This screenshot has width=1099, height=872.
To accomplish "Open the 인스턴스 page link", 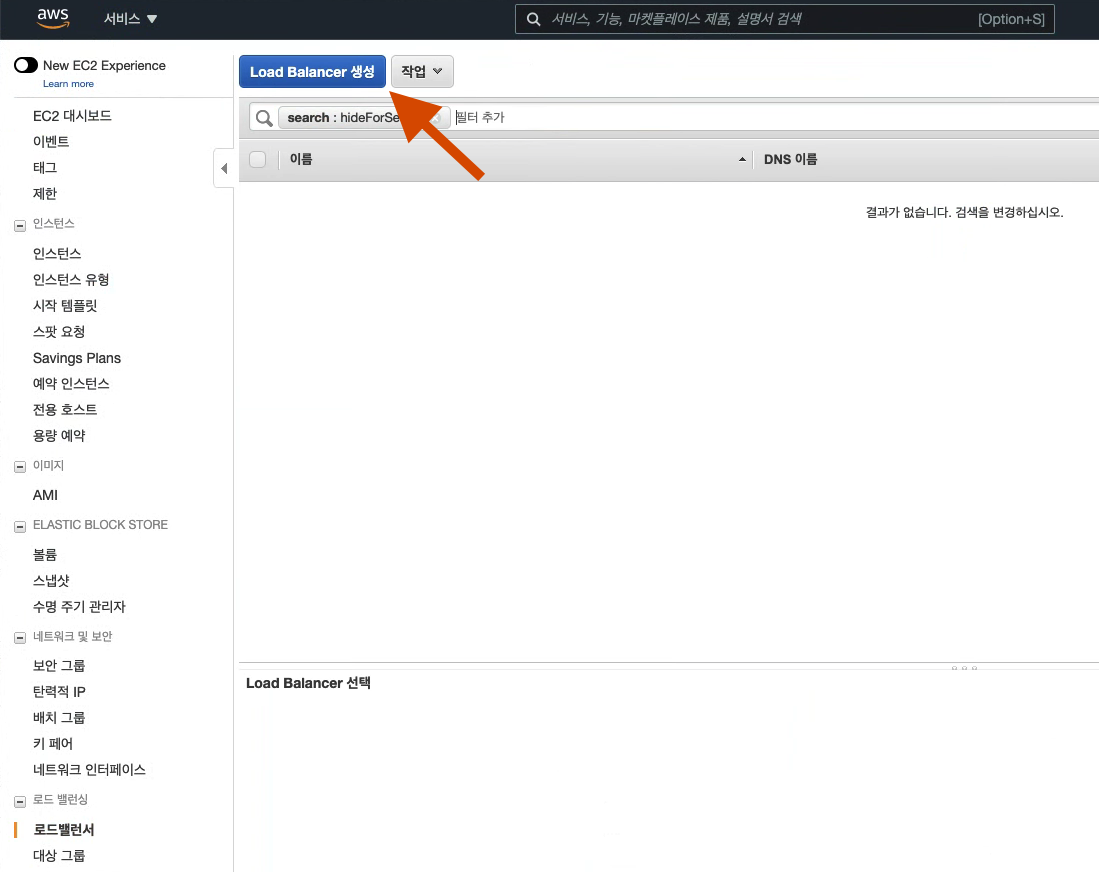I will click(x=57, y=253).
